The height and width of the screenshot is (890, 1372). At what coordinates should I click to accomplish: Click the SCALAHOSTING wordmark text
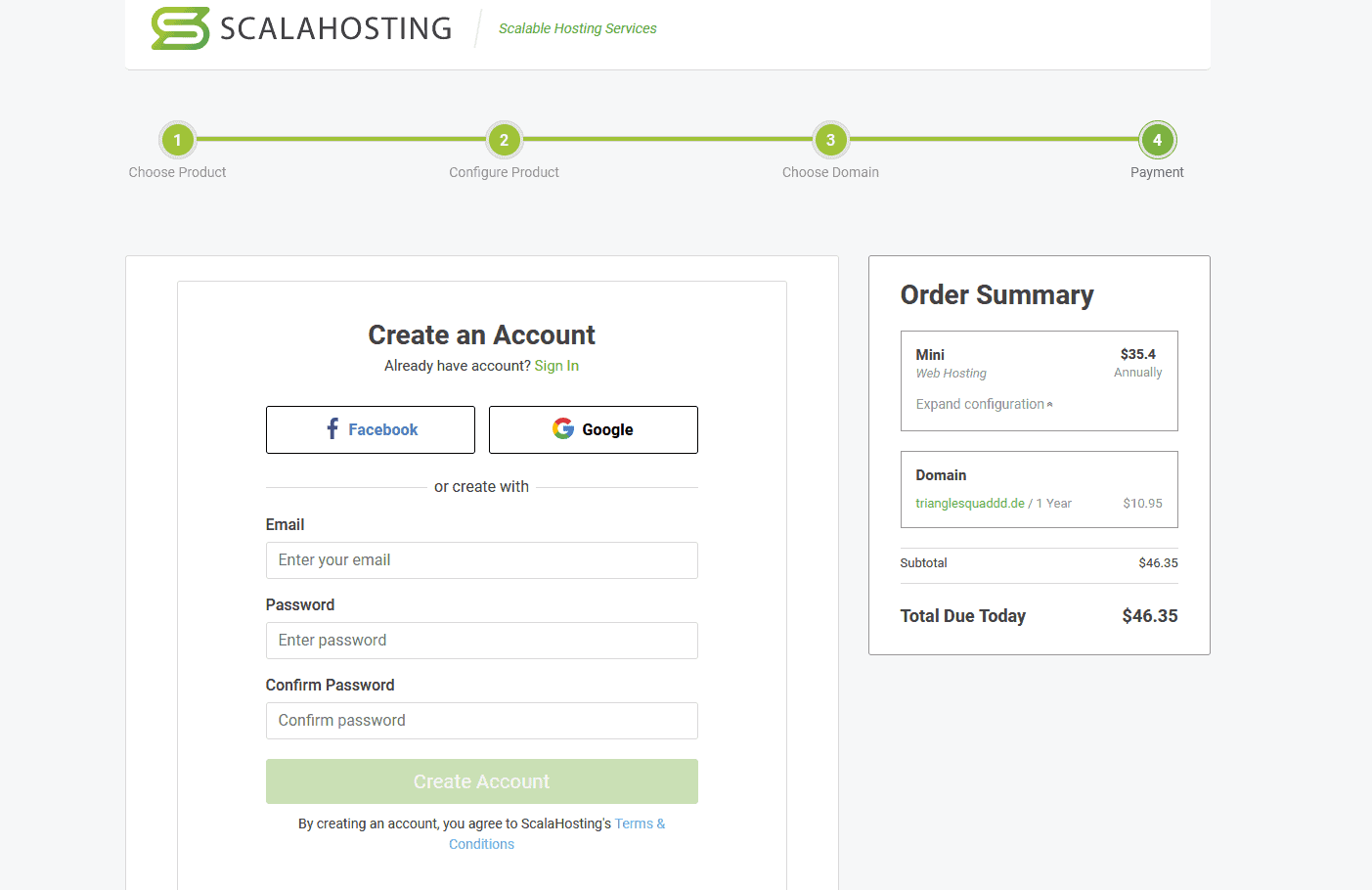335,28
